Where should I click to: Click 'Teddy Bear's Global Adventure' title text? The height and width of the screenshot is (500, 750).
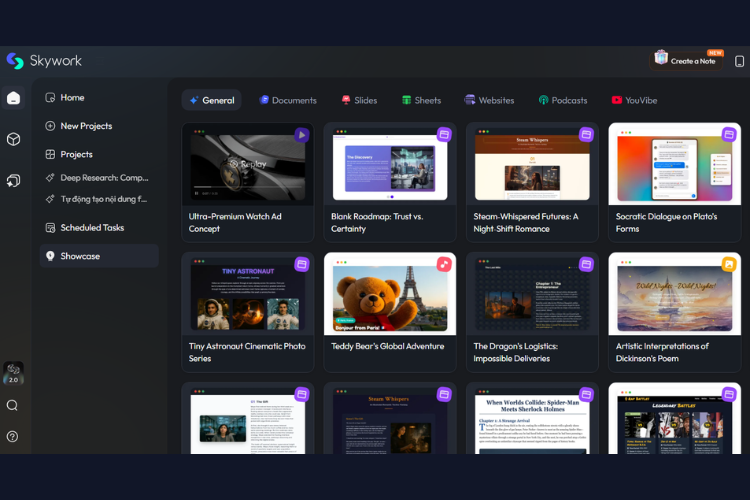[387, 346]
